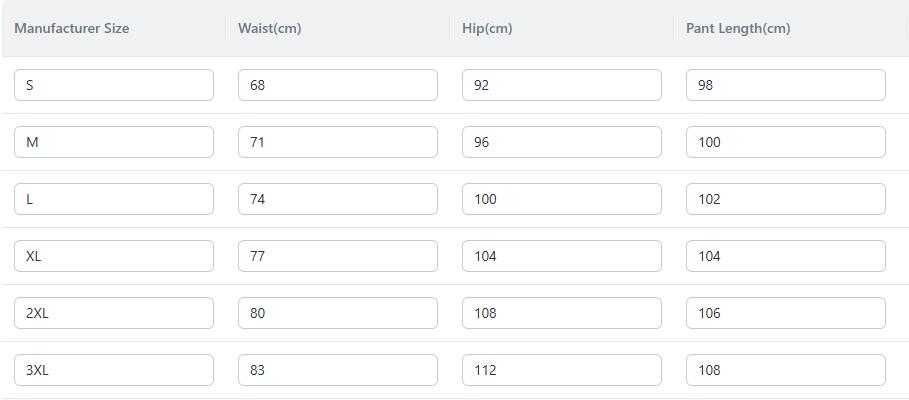The width and height of the screenshot is (909, 400).
Task: Select the XL manufacturer size field
Action: click(114, 256)
